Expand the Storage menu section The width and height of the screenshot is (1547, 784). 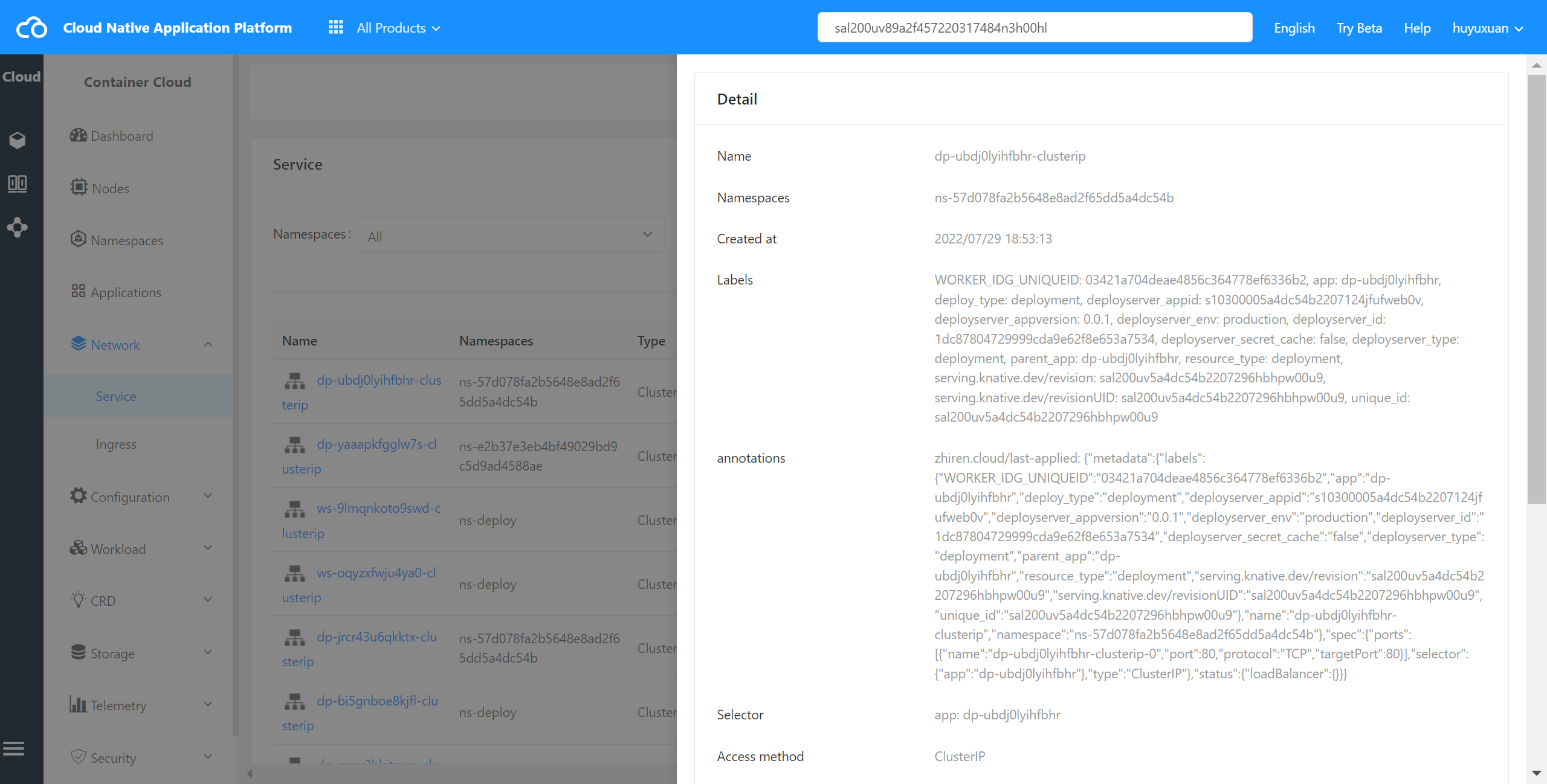pyautogui.click(x=208, y=653)
